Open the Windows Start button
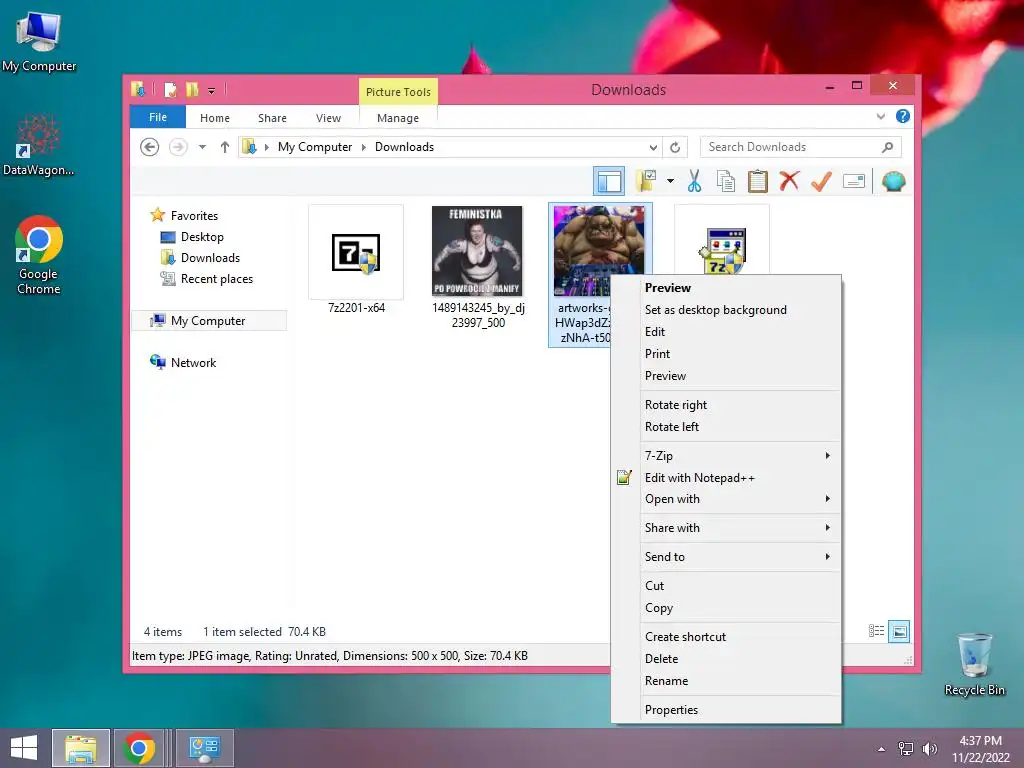 click(x=24, y=748)
